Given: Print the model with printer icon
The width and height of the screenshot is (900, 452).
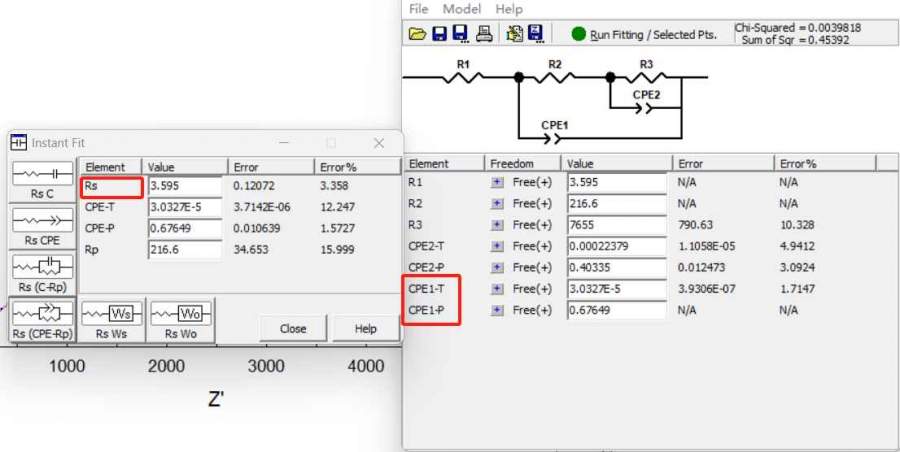Looking at the screenshot, I should [x=484, y=34].
